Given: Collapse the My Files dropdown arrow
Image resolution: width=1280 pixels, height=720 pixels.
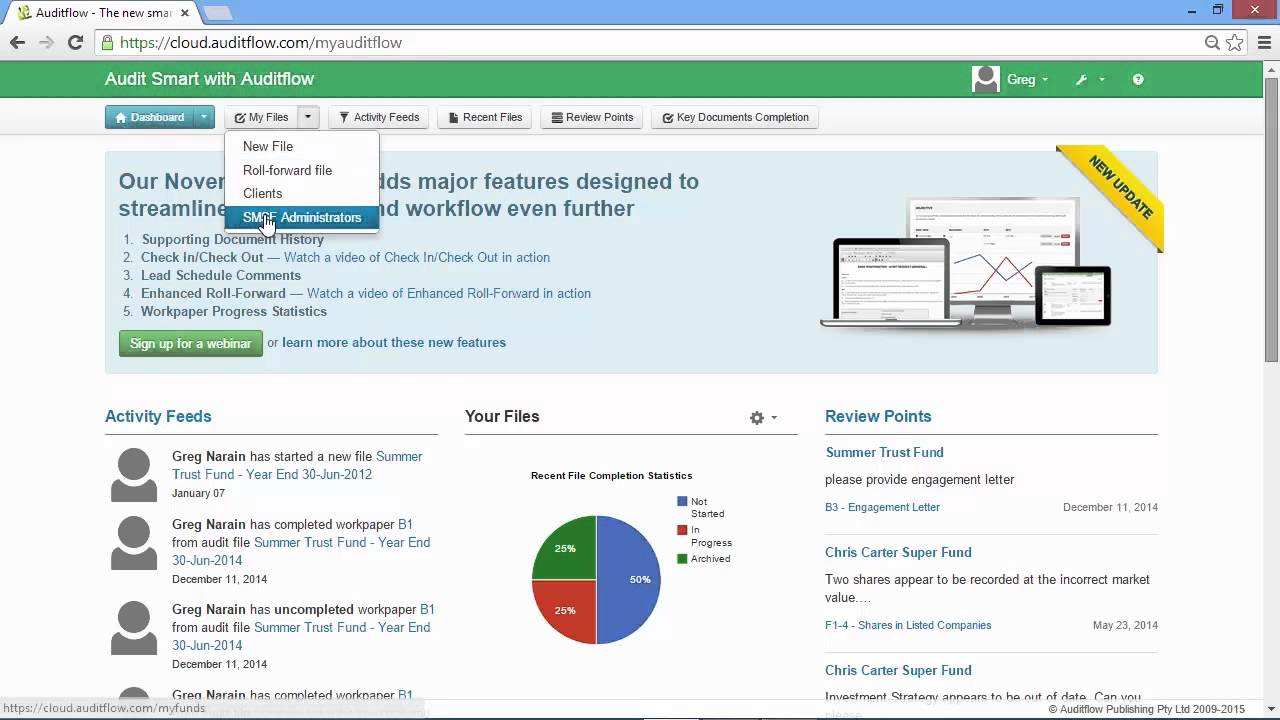Looking at the screenshot, I should point(308,117).
